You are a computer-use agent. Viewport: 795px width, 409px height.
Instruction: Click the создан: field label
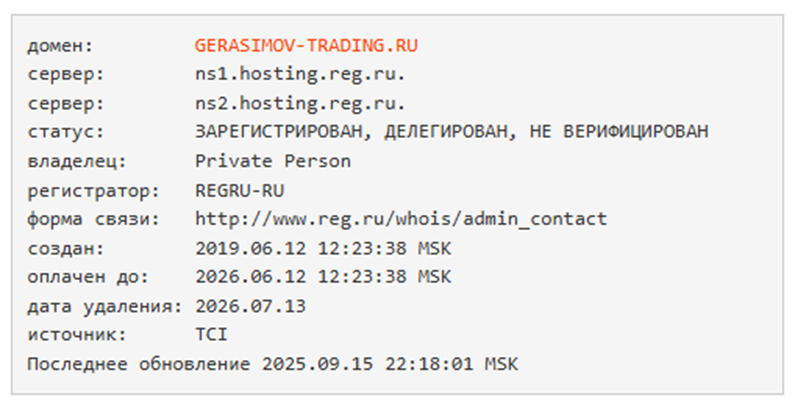point(63,248)
